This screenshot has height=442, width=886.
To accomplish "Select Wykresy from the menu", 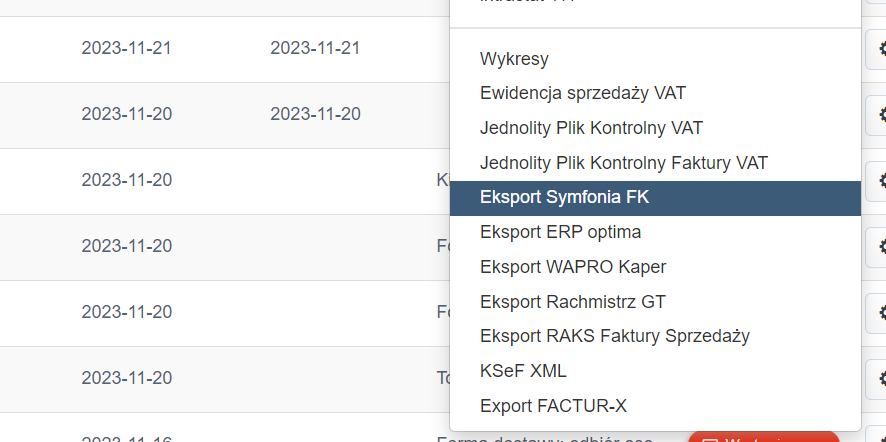I will click(514, 59).
